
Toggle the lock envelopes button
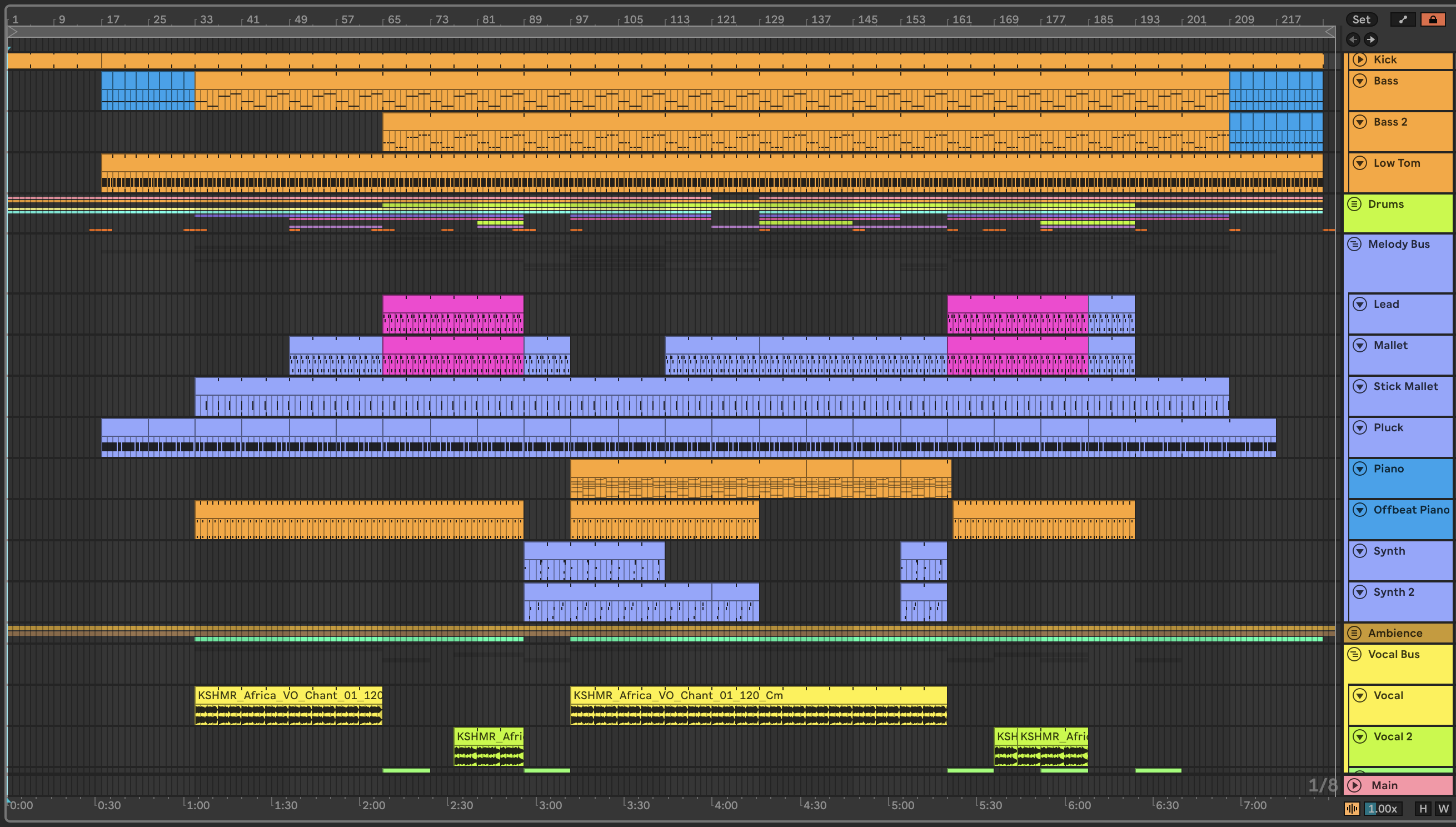[1433, 19]
